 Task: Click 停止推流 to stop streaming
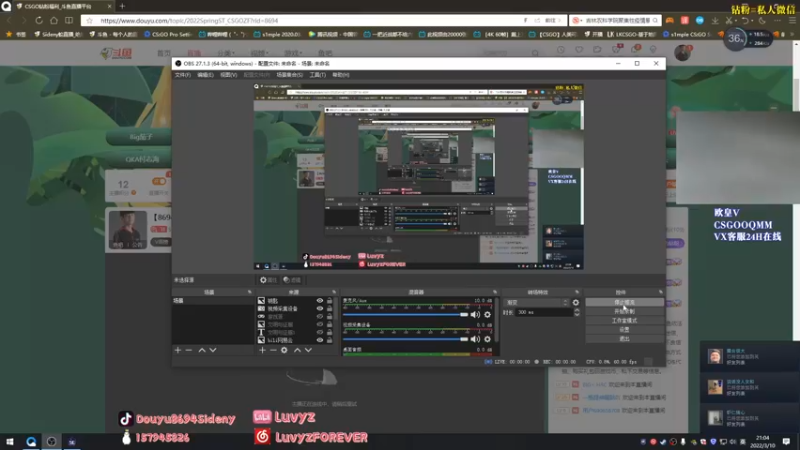[x=624, y=303]
